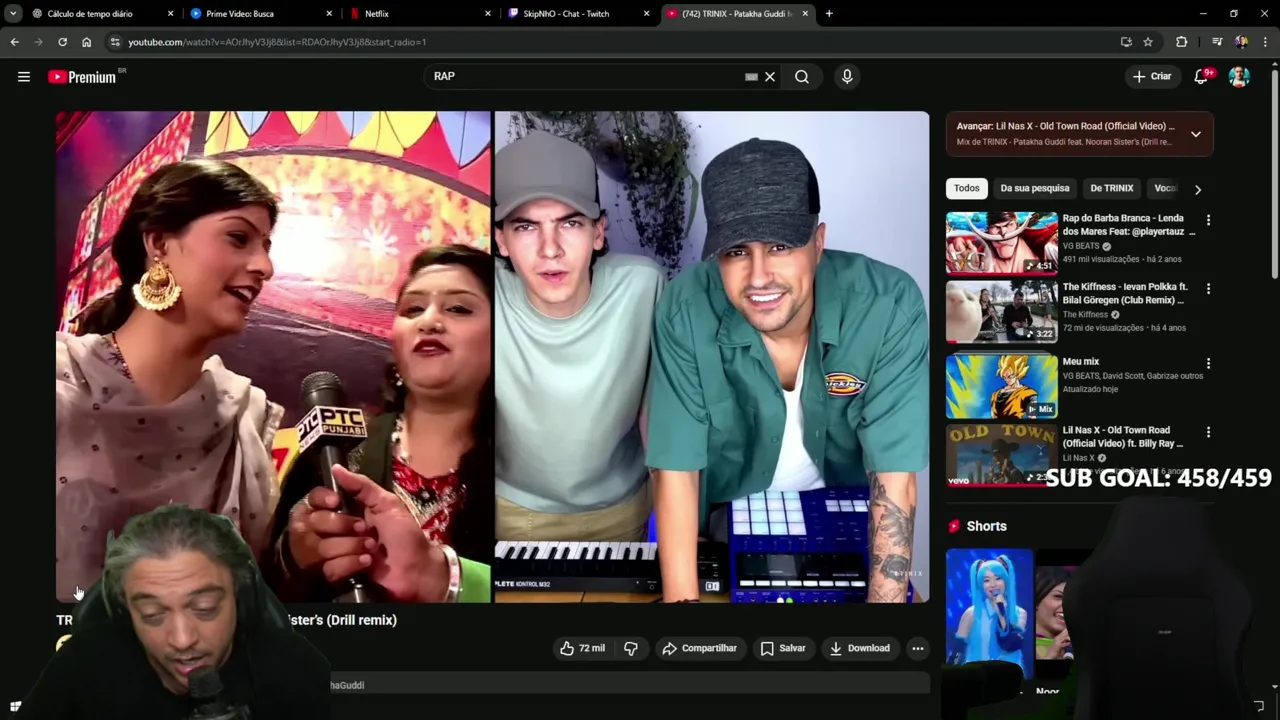Select the Da sua pesquisa chip
Image resolution: width=1280 pixels, height=720 pixels.
[x=1035, y=188]
